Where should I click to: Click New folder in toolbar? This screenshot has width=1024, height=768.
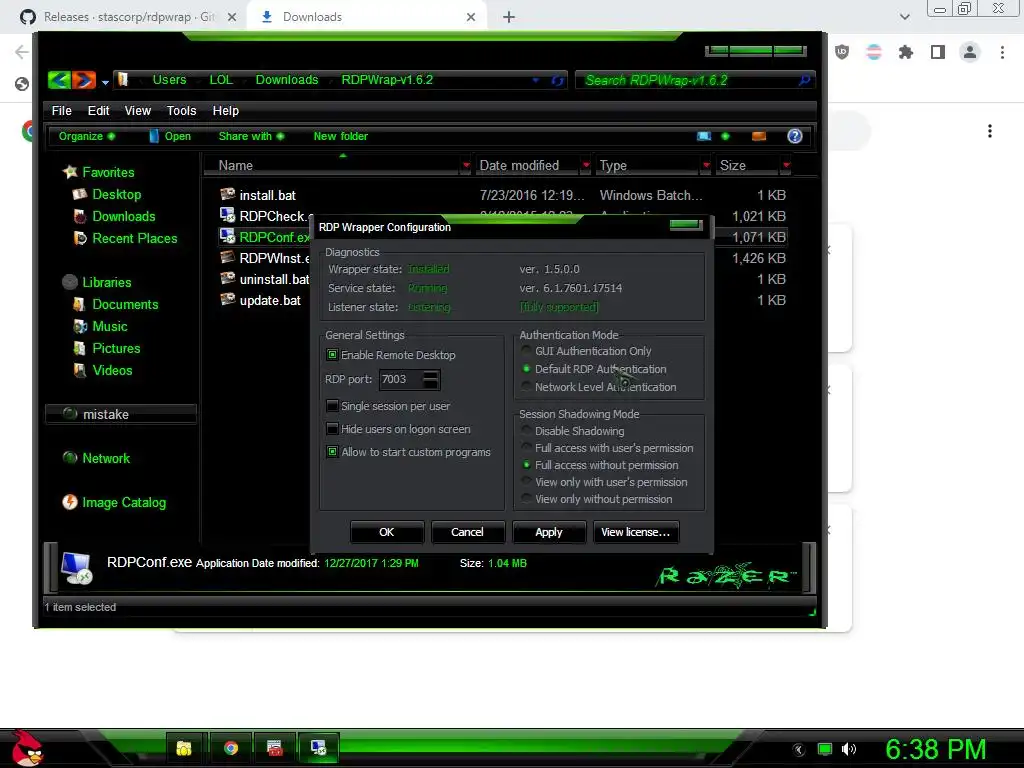coord(340,136)
